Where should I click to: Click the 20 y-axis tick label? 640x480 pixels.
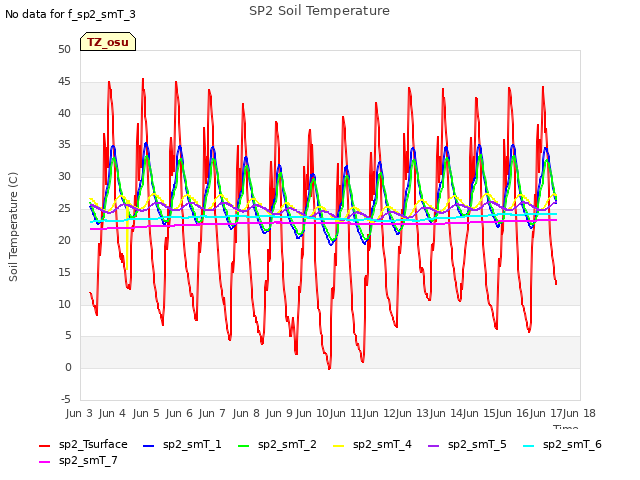[x=64, y=240]
